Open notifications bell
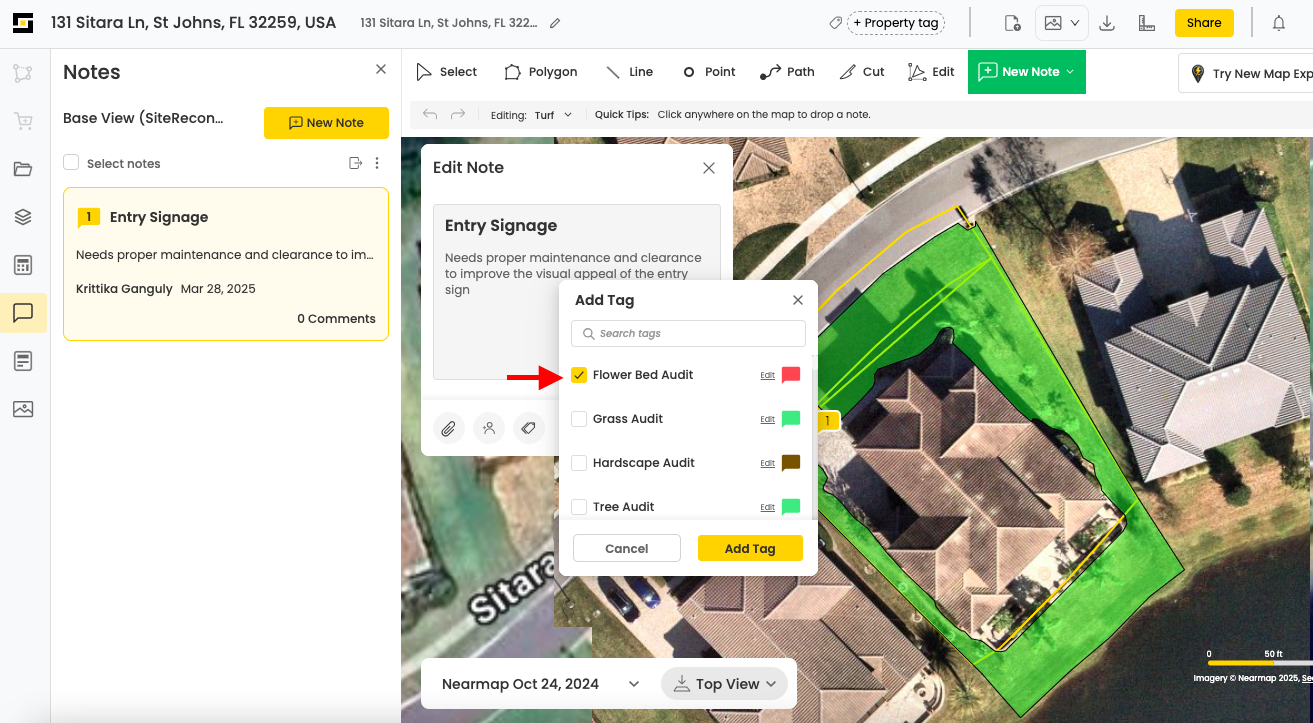This screenshot has height=723, width=1313. tap(1278, 23)
